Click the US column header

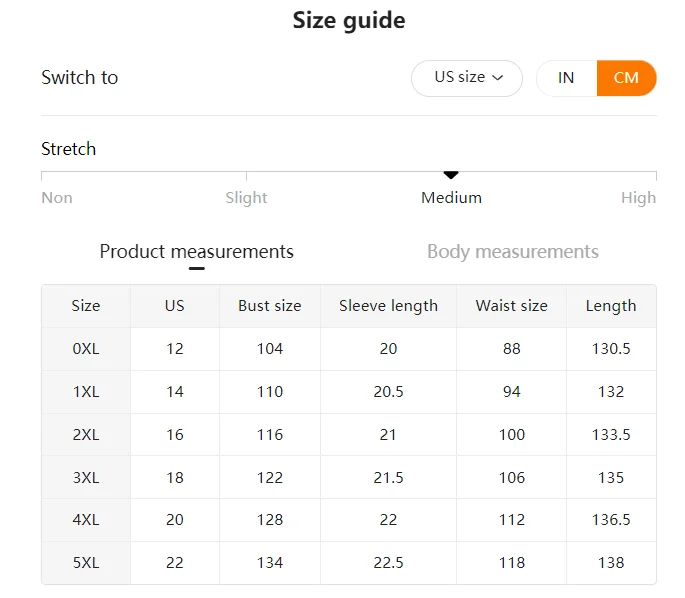tap(175, 306)
